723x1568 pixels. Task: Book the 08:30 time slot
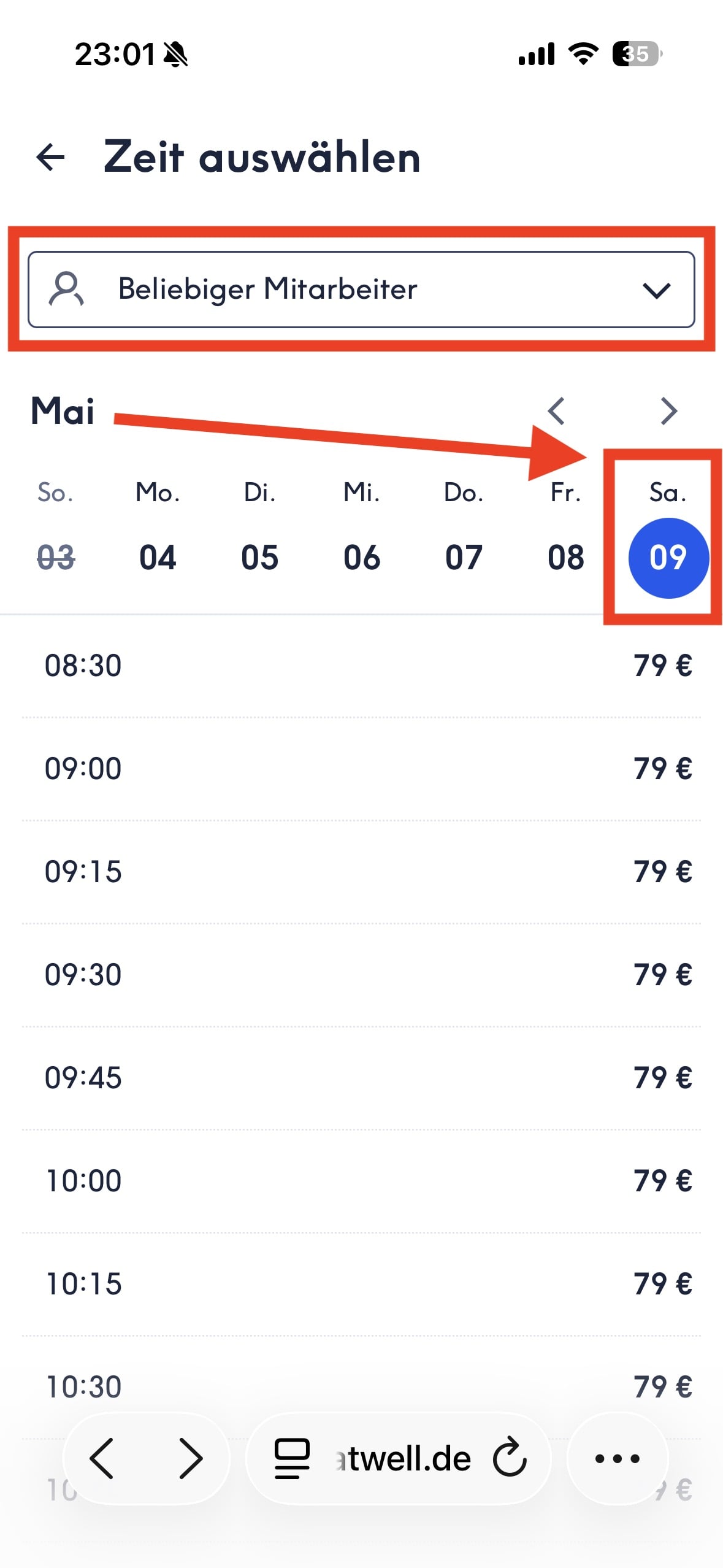(361, 666)
